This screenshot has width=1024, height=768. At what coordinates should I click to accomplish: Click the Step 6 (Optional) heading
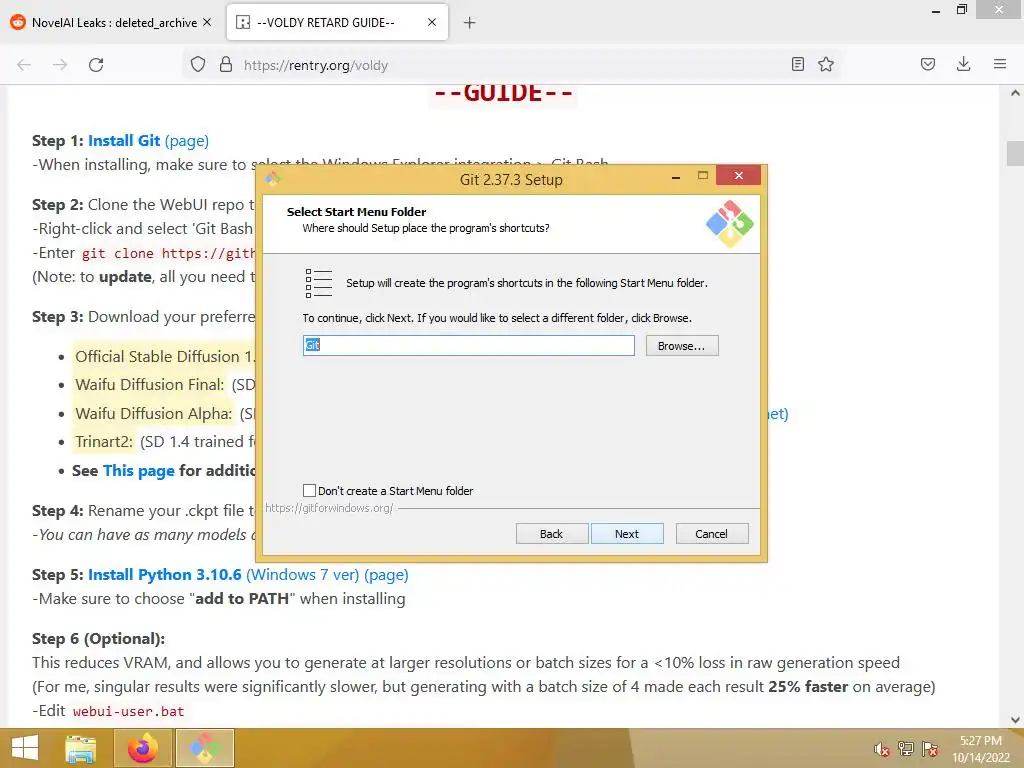99,639
